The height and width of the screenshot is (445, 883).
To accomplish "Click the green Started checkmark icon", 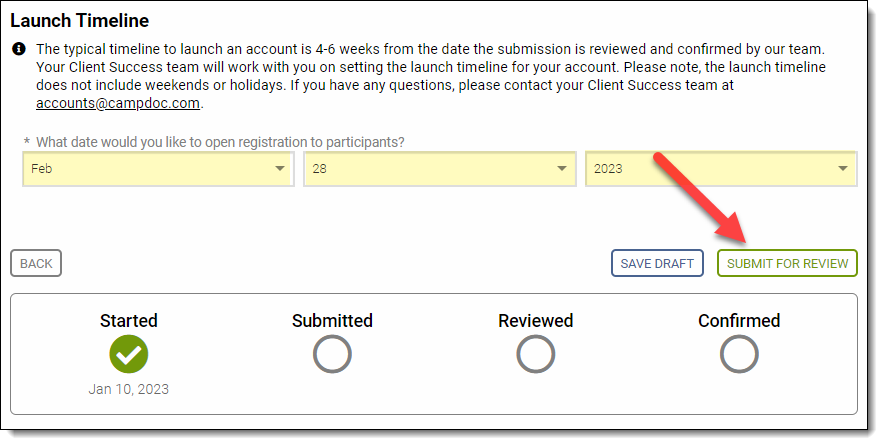I will 129,354.
